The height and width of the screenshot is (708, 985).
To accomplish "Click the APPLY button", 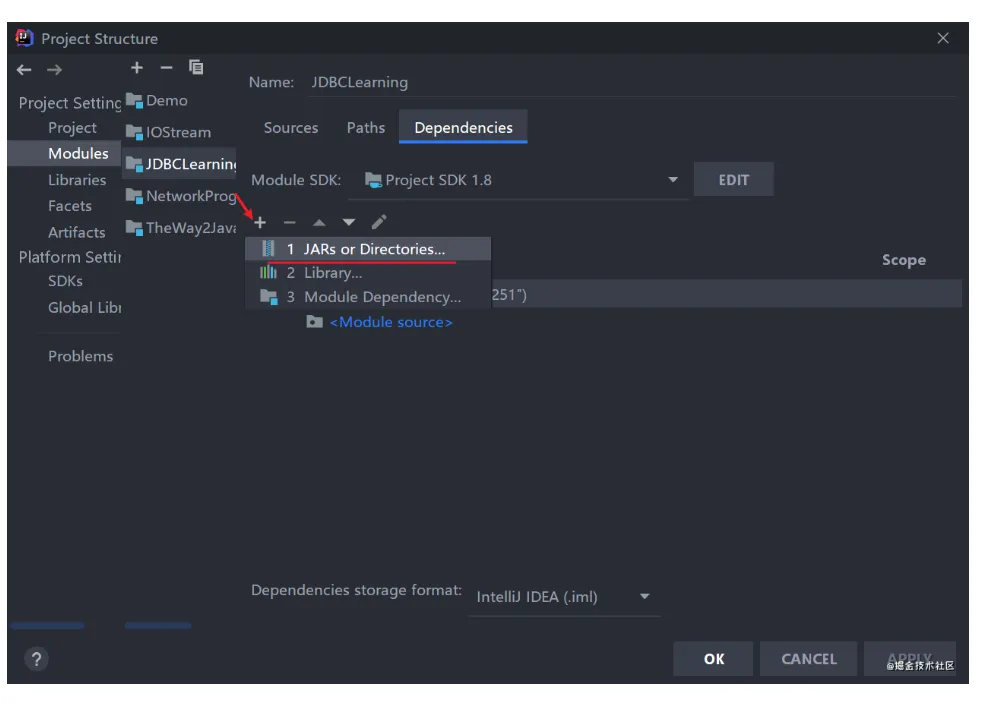I will click(x=910, y=659).
